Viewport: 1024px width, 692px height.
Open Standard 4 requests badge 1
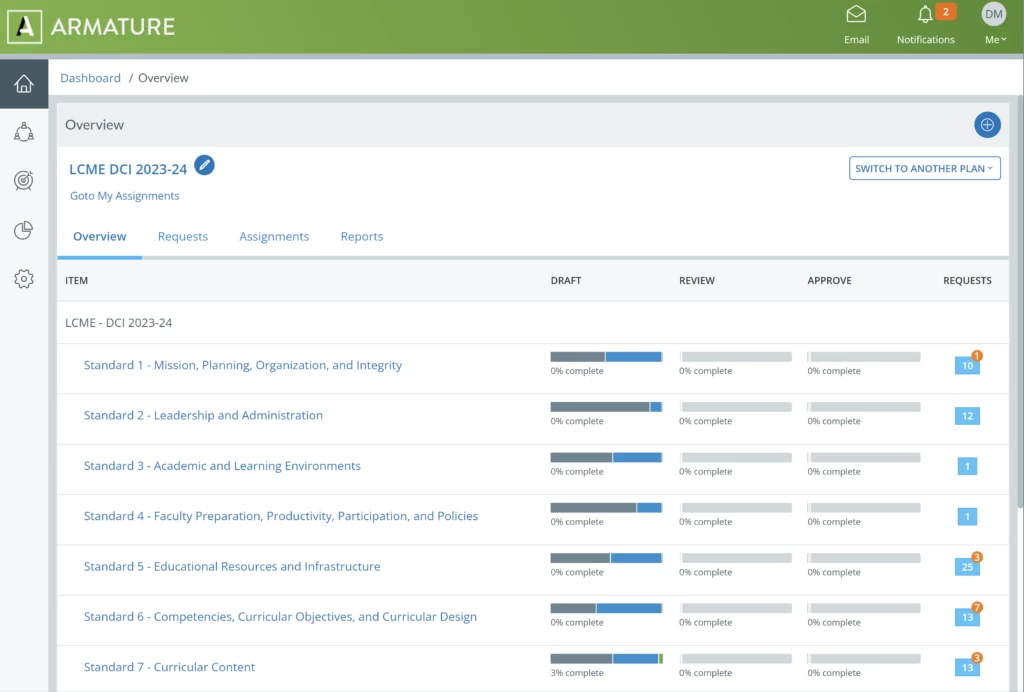coord(967,516)
